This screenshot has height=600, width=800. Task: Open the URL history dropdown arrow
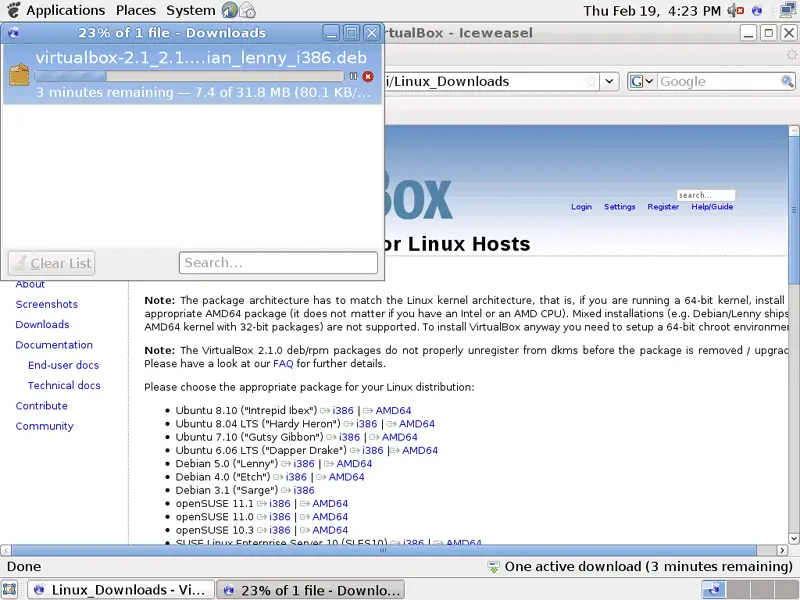(x=609, y=82)
